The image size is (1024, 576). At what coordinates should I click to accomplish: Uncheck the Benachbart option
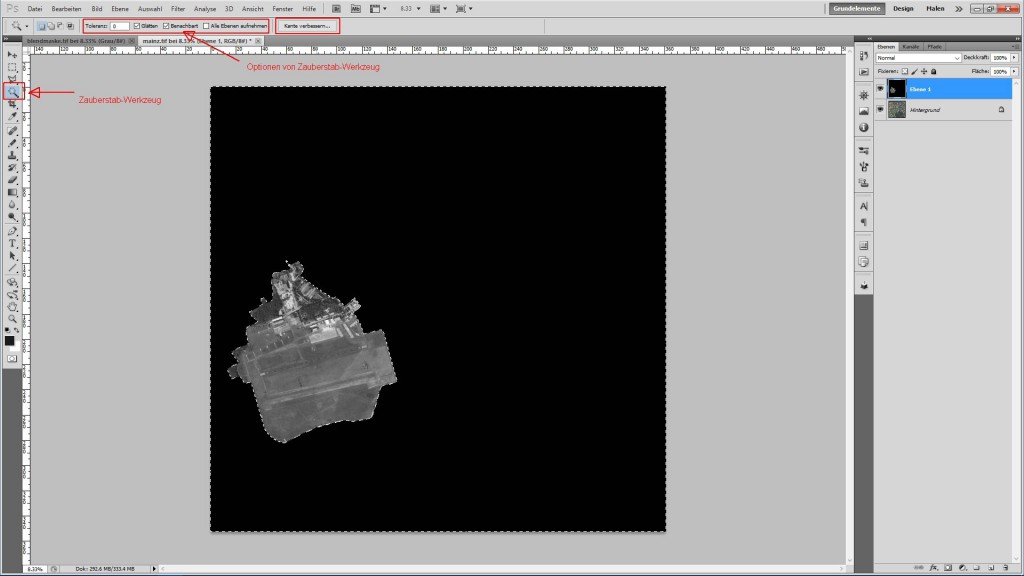[x=167, y=25]
